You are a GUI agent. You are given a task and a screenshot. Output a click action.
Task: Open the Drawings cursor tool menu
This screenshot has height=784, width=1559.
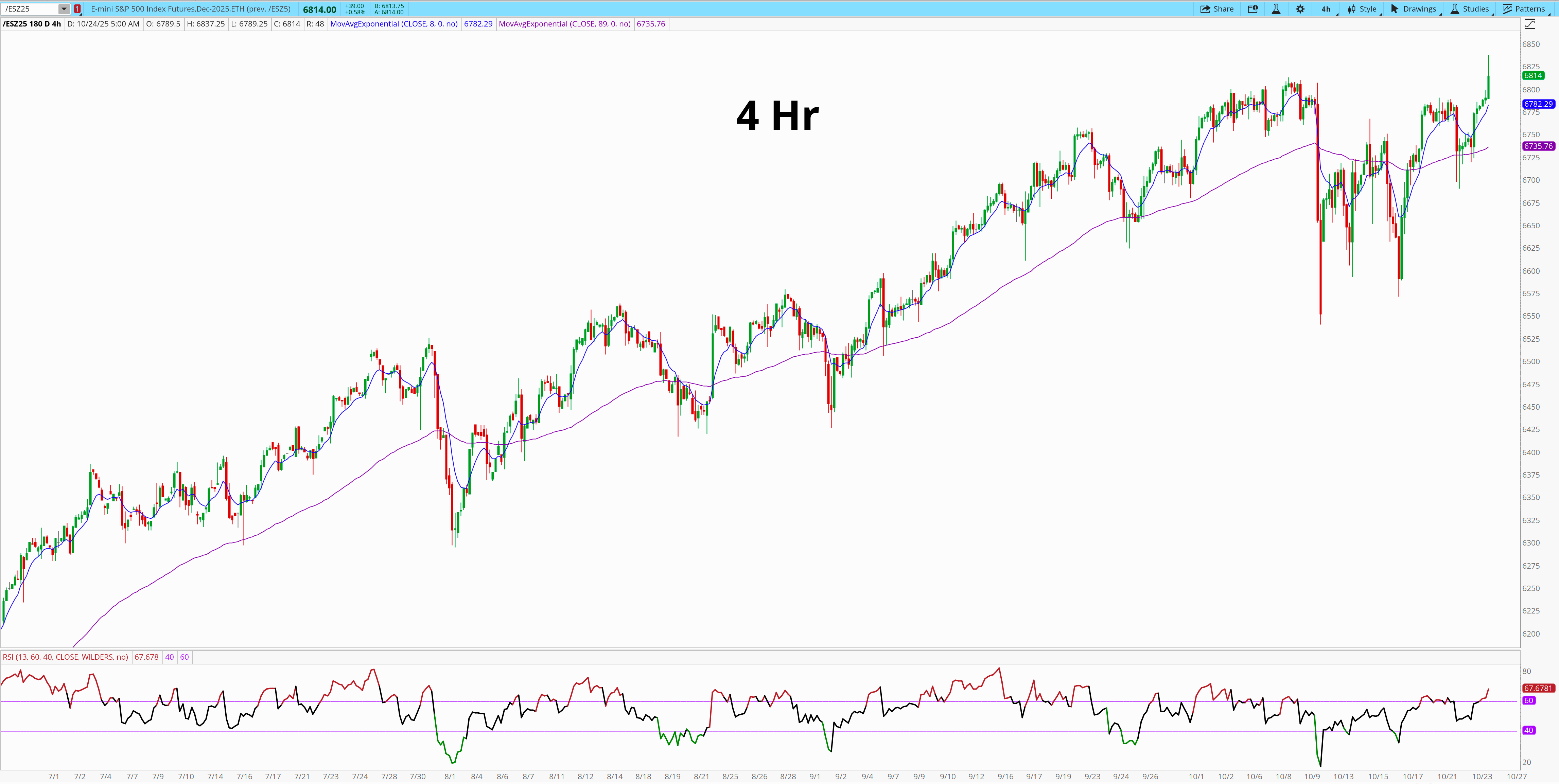click(1414, 9)
